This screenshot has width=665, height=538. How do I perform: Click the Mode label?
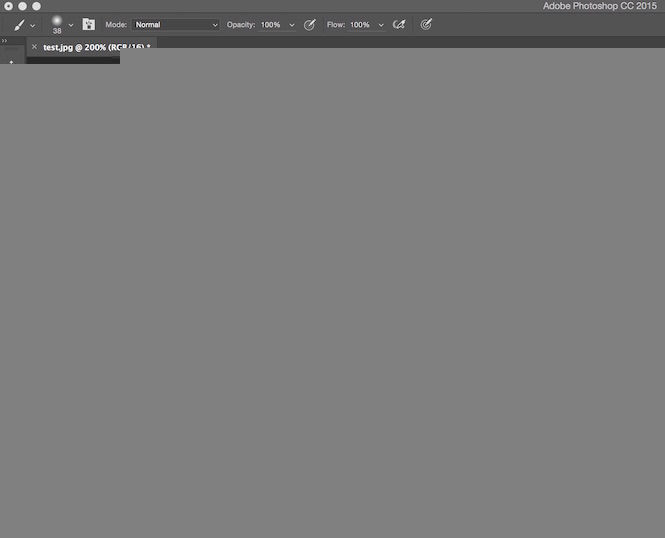coord(116,25)
